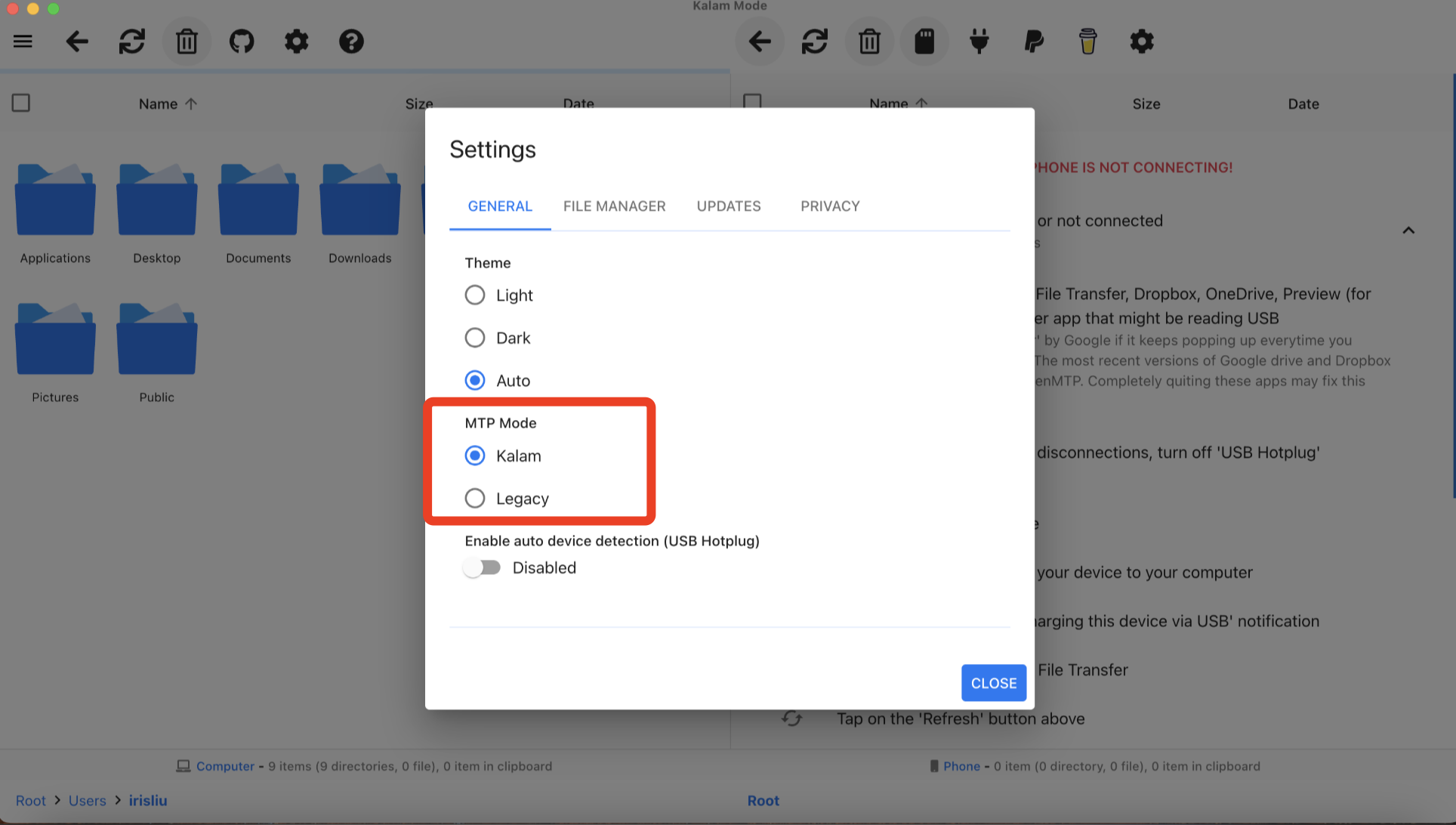Image resolution: width=1456 pixels, height=825 pixels.
Task: Open the Desktop folder
Action: [x=157, y=213]
